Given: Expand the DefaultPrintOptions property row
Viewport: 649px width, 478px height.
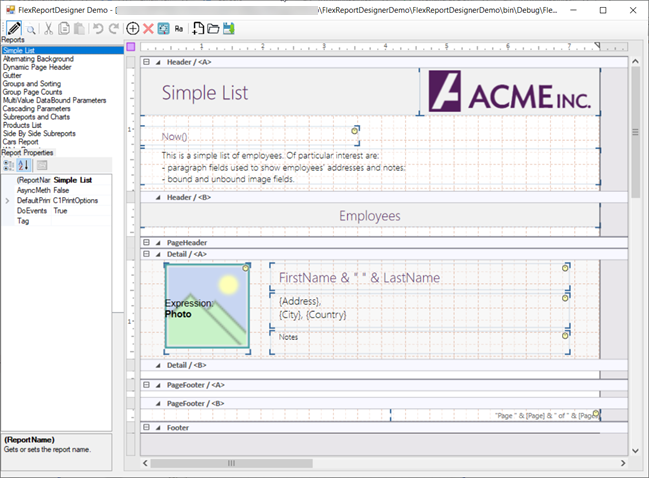Looking at the screenshot, I should (x=7, y=201).
